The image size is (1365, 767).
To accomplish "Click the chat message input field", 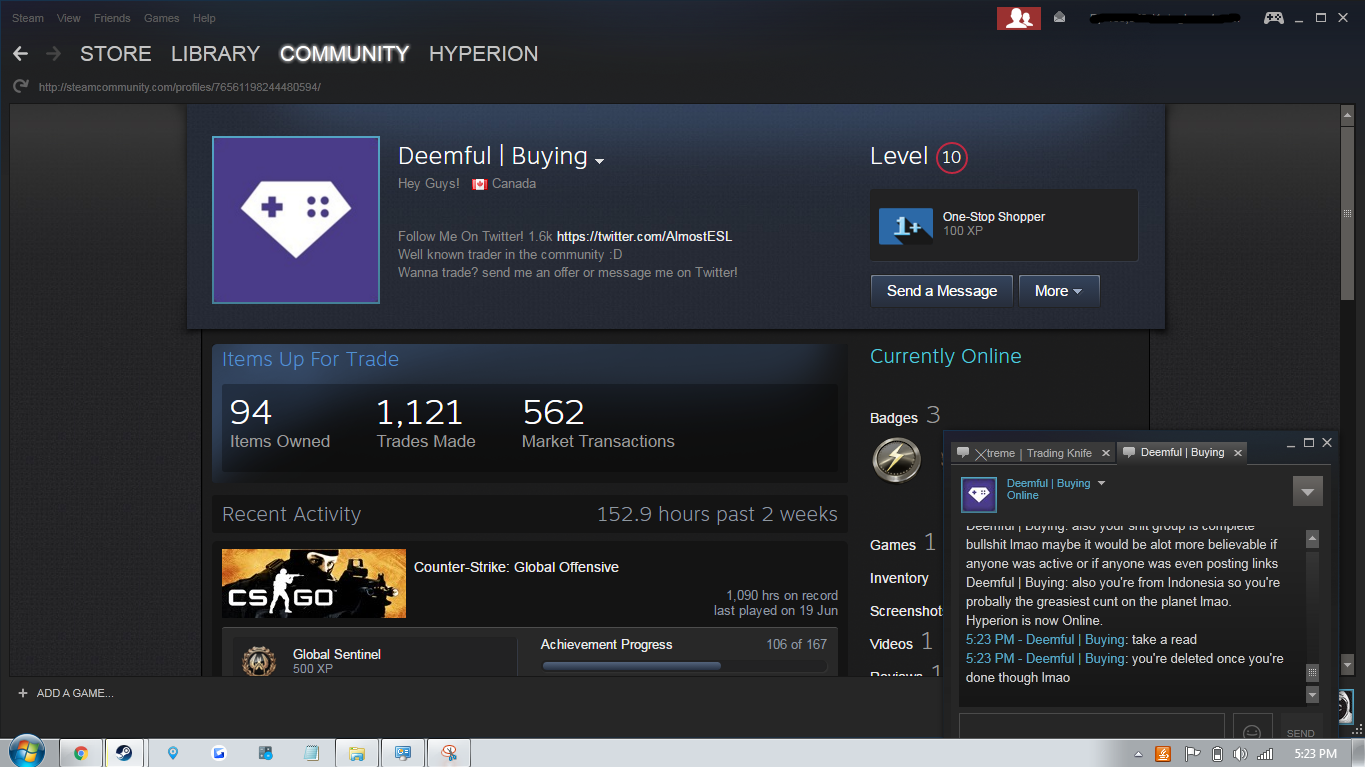I will [x=1091, y=726].
